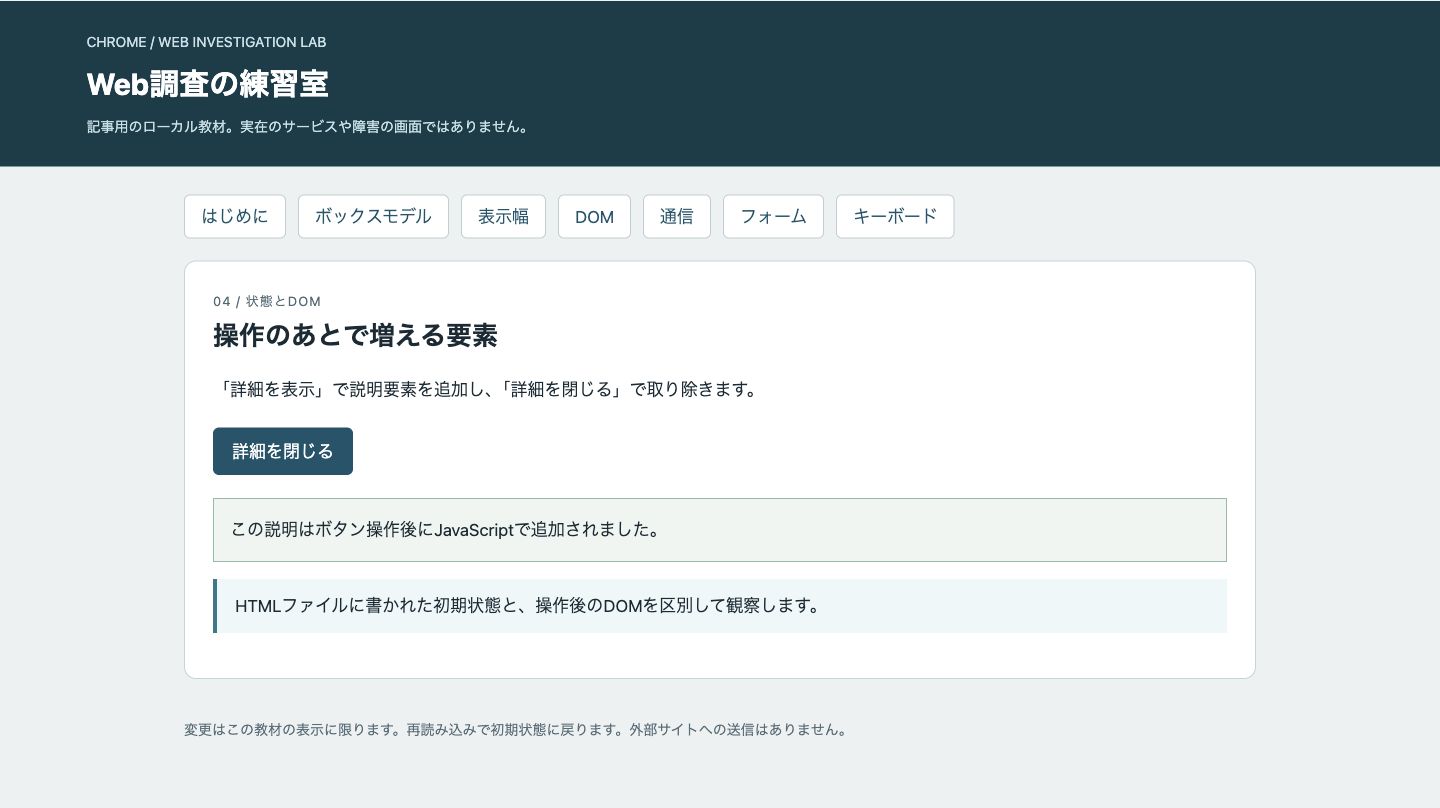Click the CHROME / WEB INVESTIGATION LAB label
This screenshot has width=1440, height=808.
[x=207, y=42]
